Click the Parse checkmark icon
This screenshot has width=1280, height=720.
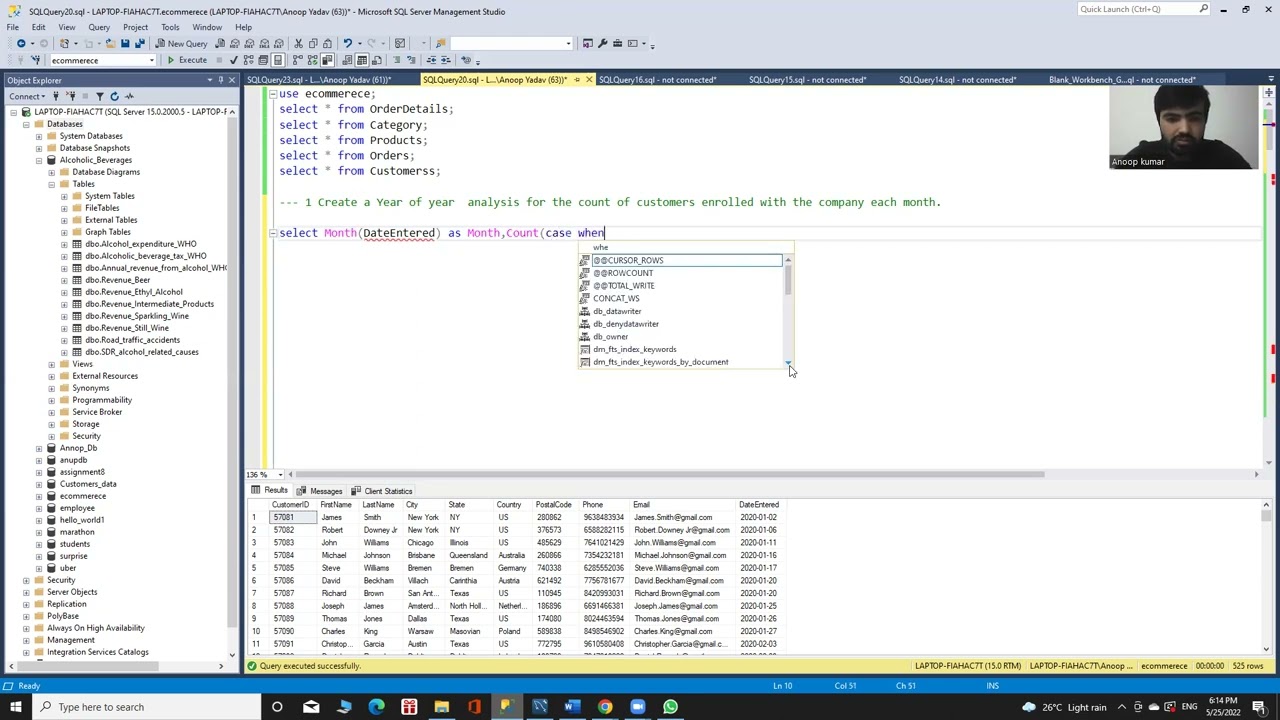(x=234, y=60)
